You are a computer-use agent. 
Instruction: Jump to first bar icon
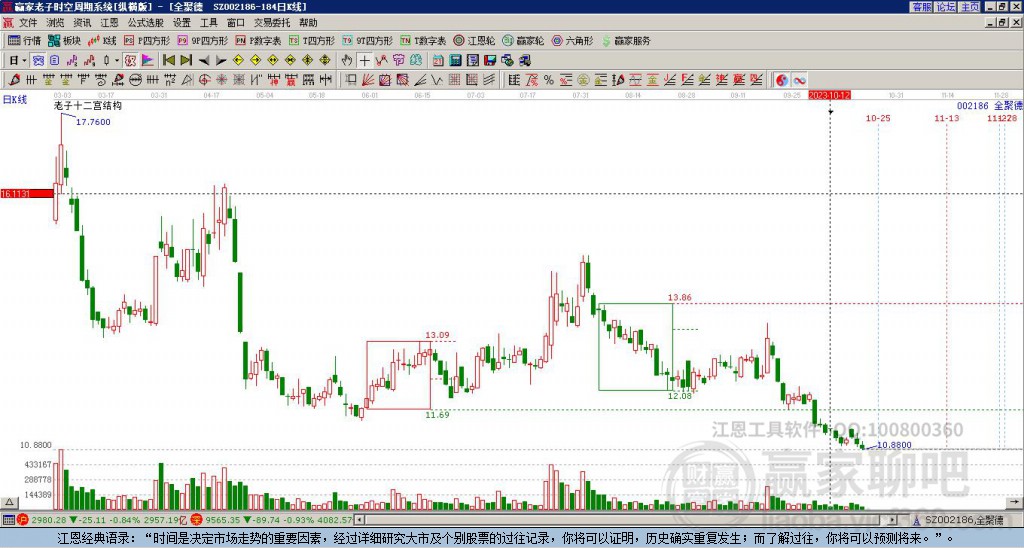[168, 60]
